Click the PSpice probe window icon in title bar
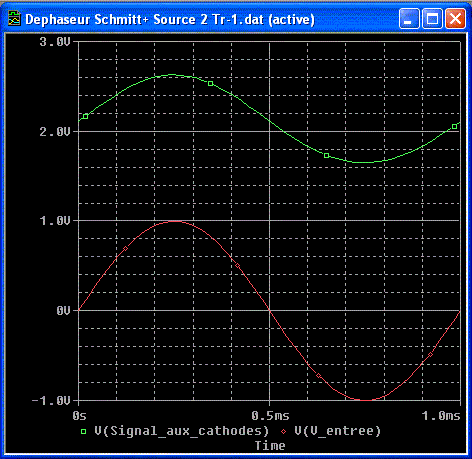 [x=14, y=19]
